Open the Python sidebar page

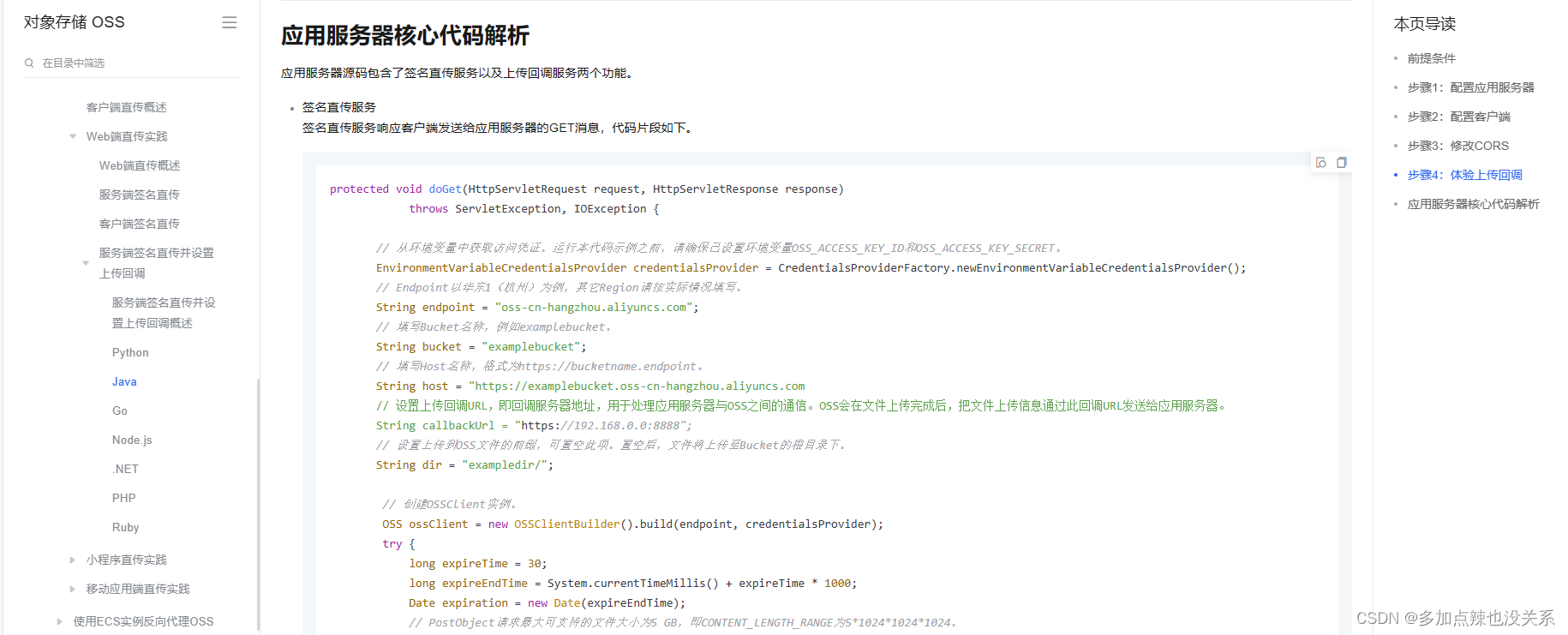130,352
